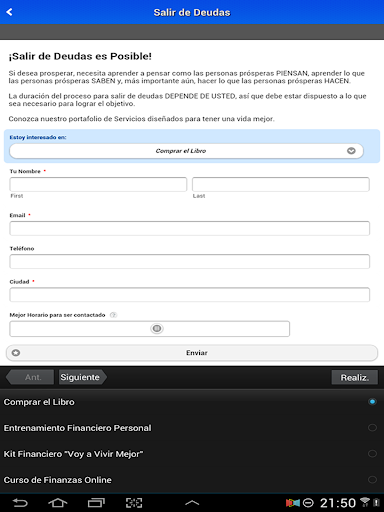
Task: Tap the star icon on Enviar button
Action: tap(16, 353)
